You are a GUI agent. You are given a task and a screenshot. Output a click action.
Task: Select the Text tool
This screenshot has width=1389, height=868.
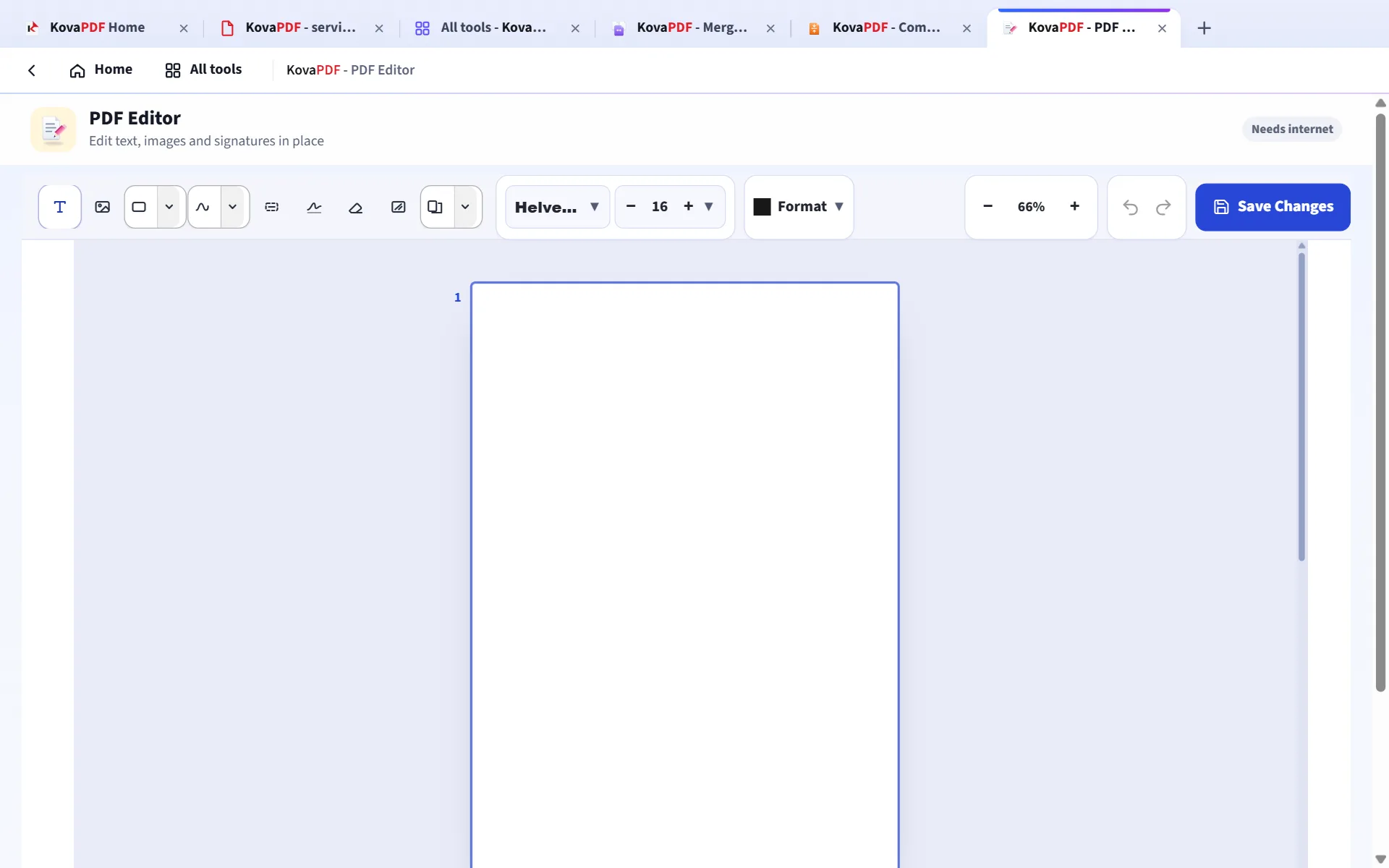tap(59, 207)
